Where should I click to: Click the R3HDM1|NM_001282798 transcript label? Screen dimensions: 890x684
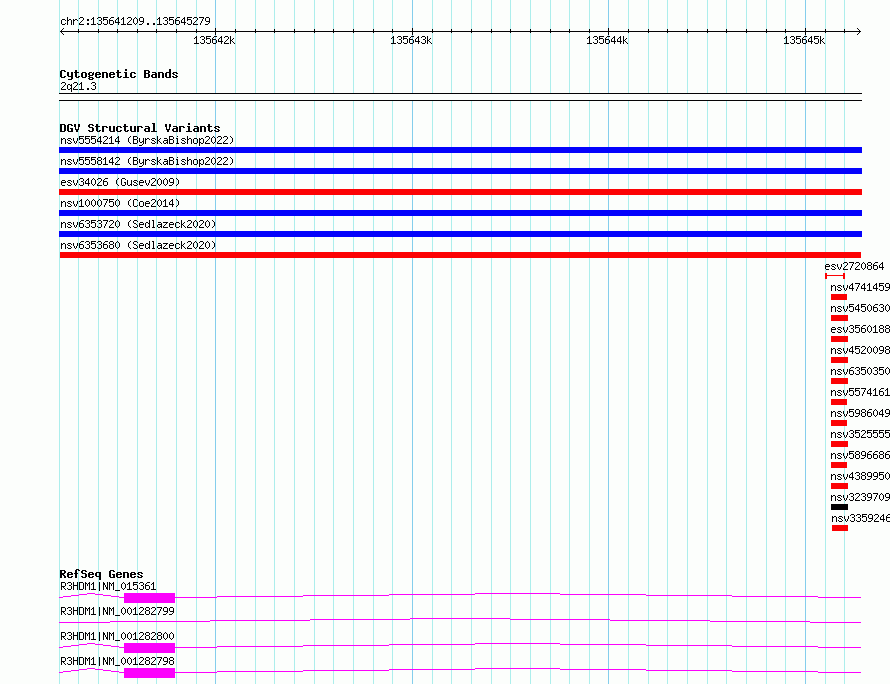point(117,661)
